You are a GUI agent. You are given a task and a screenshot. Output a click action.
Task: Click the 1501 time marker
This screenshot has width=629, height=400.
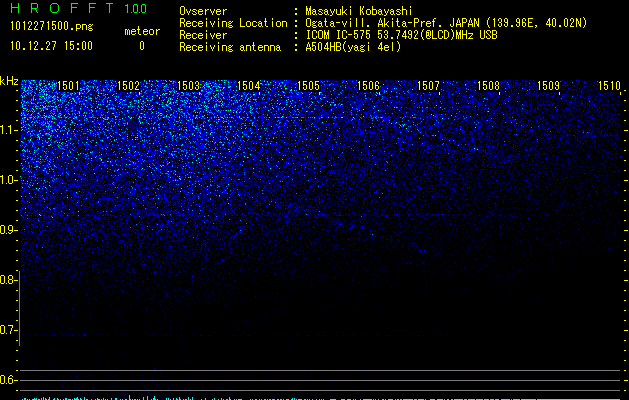tap(68, 86)
